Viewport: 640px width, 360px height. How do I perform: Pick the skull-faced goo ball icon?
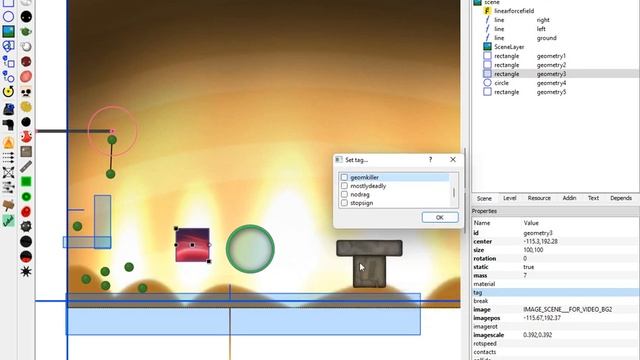[x=26, y=92]
